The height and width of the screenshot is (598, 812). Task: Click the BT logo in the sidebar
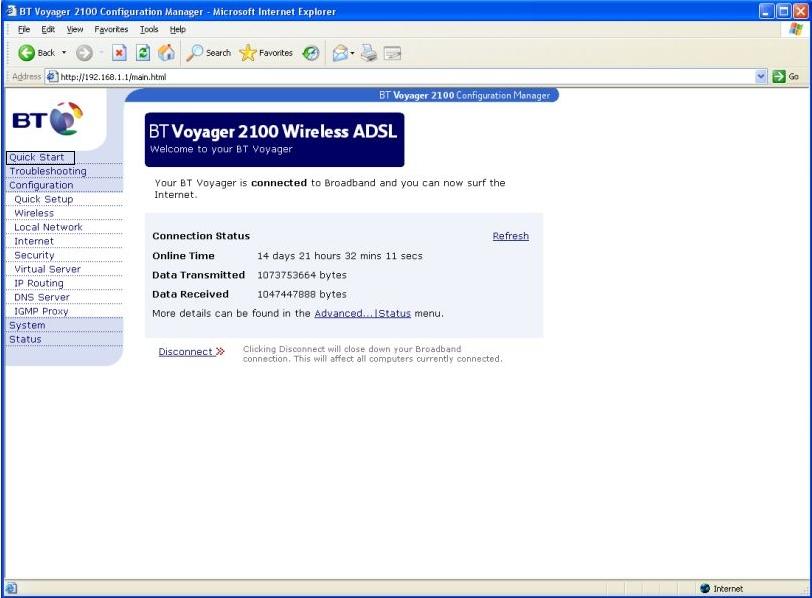pyautogui.click(x=48, y=119)
